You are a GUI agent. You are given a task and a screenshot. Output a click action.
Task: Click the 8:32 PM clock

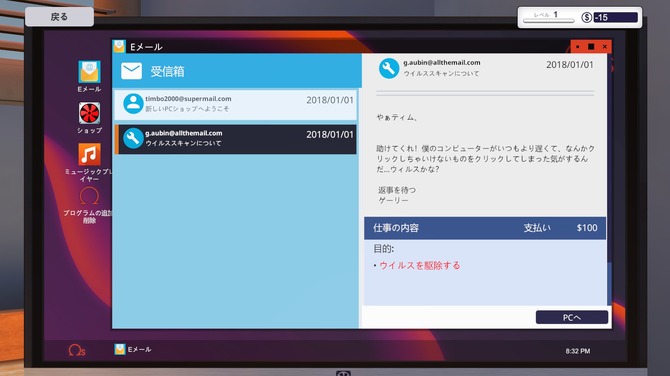click(x=578, y=351)
